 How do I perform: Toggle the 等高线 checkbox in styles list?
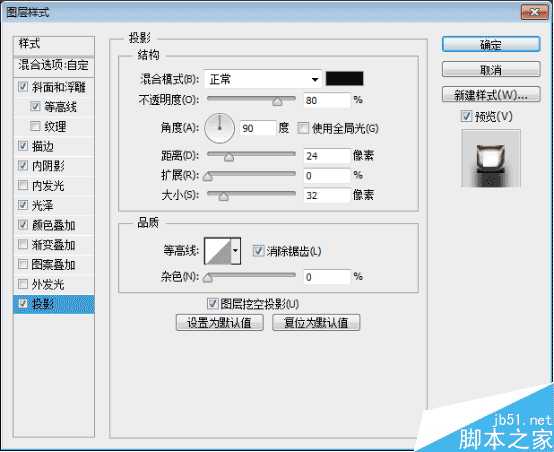35,106
